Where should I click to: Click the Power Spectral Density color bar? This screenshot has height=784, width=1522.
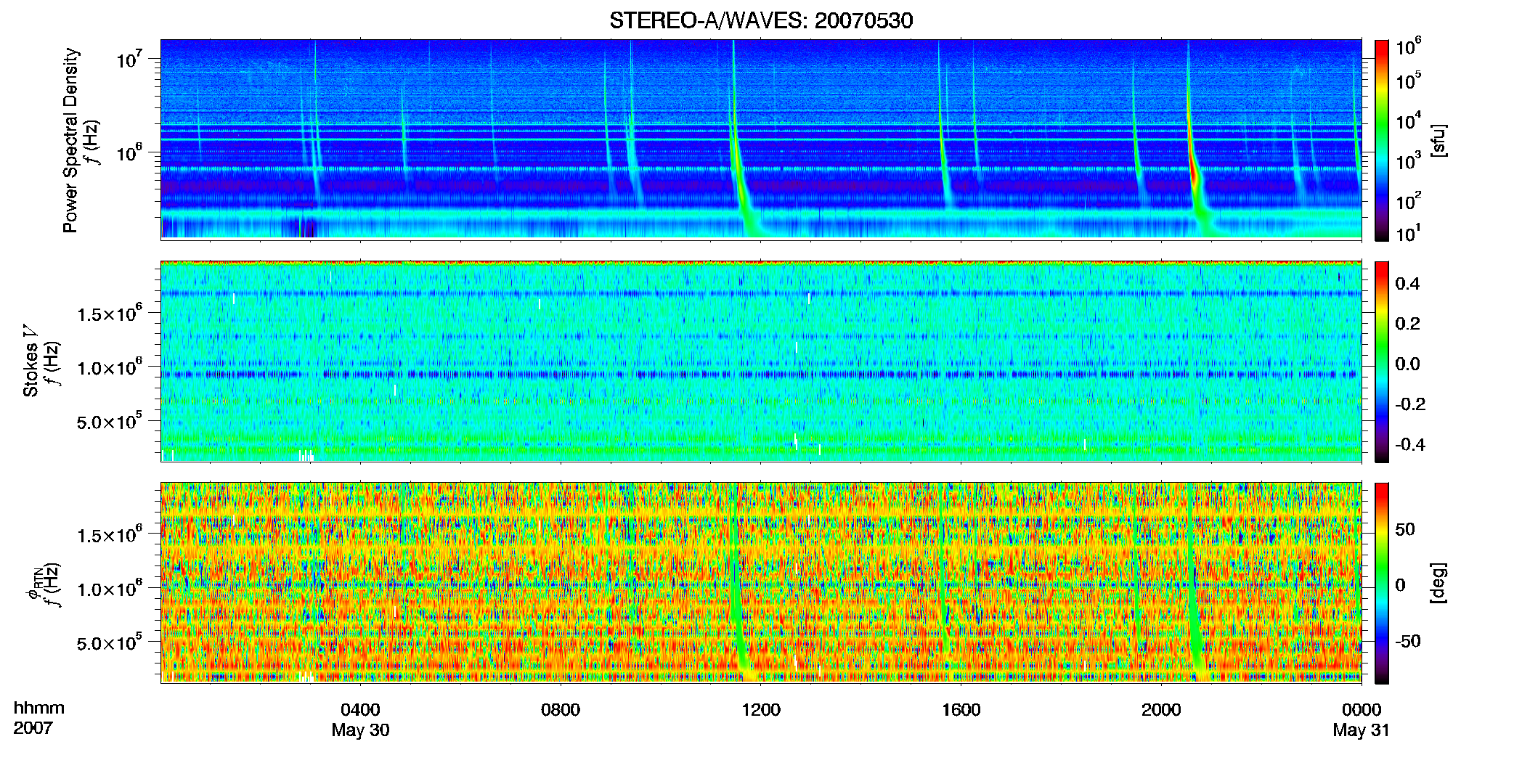(x=1382, y=140)
